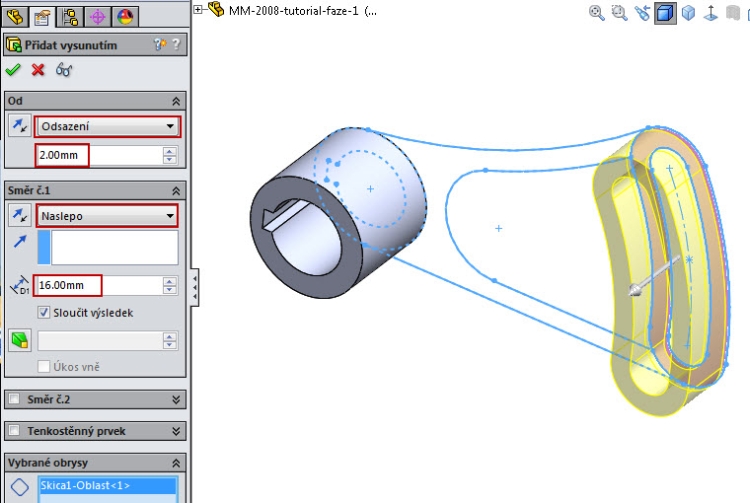Screen dimensions: 750x503
Task: Click the reverse direction icon in Od
Action: click(20, 126)
